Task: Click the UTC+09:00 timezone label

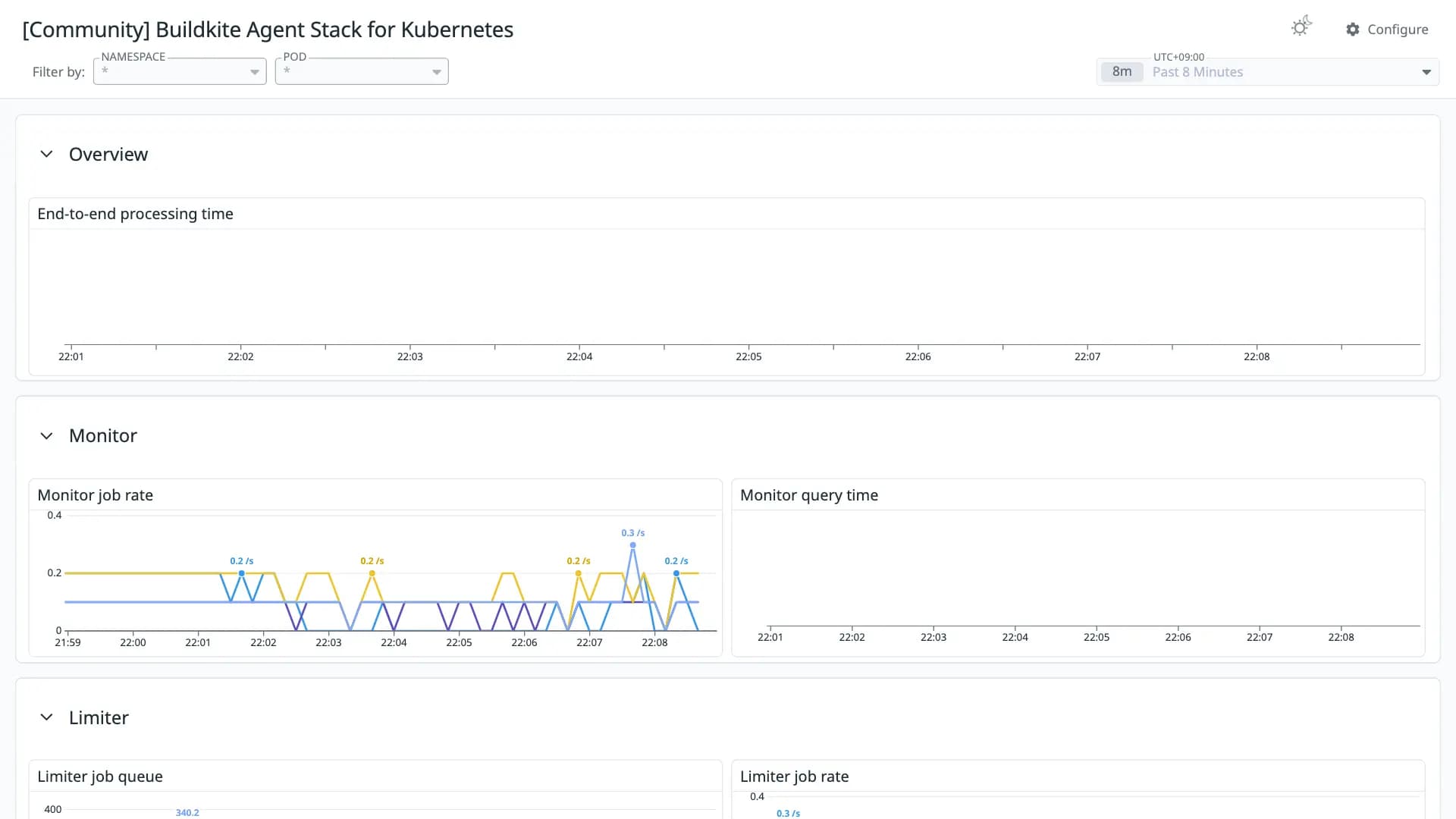Action: pyautogui.click(x=1178, y=57)
